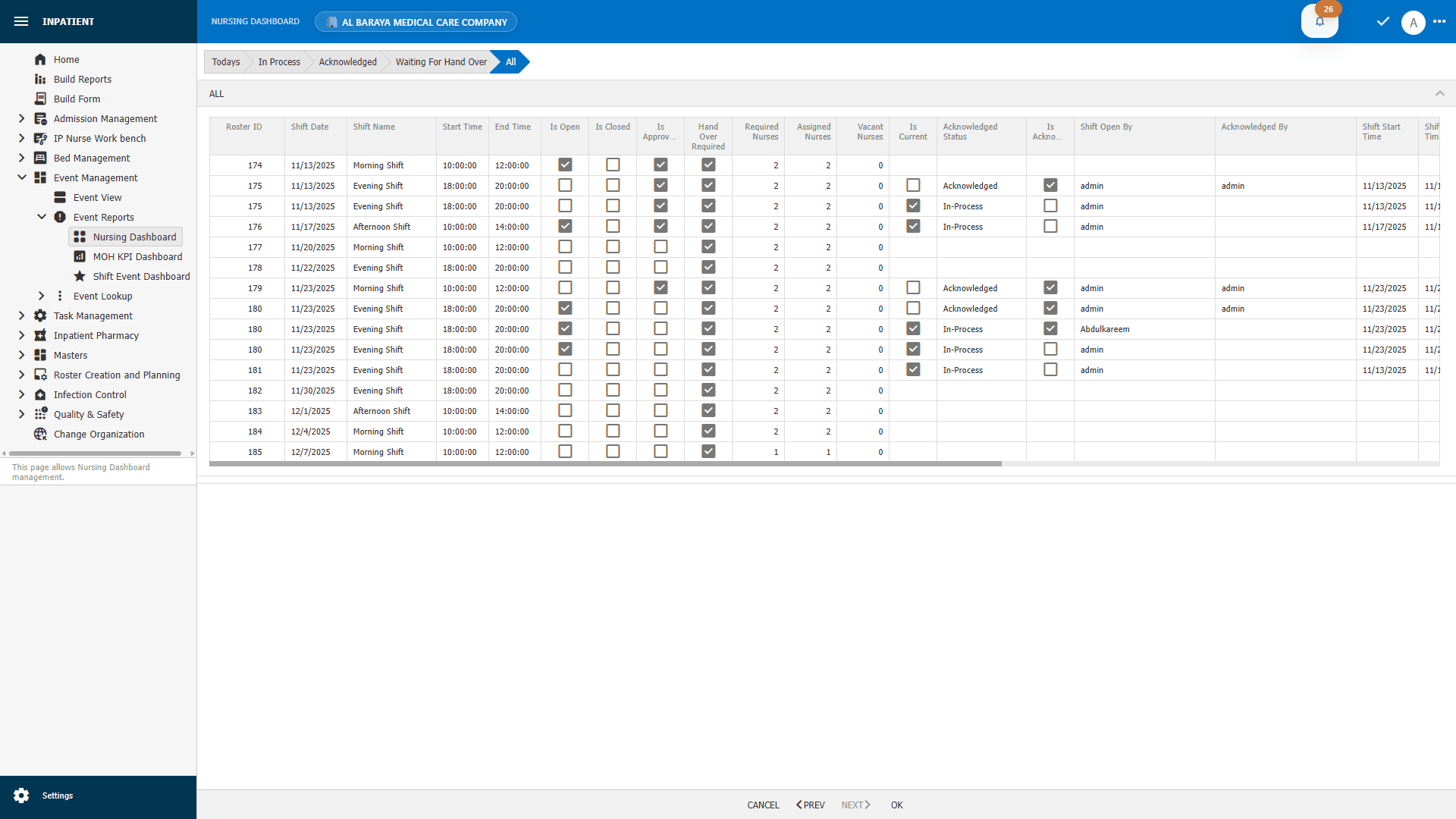Select the MOH KPI Dashboard icon
This screenshot has width=1456, height=819.
[x=80, y=256]
